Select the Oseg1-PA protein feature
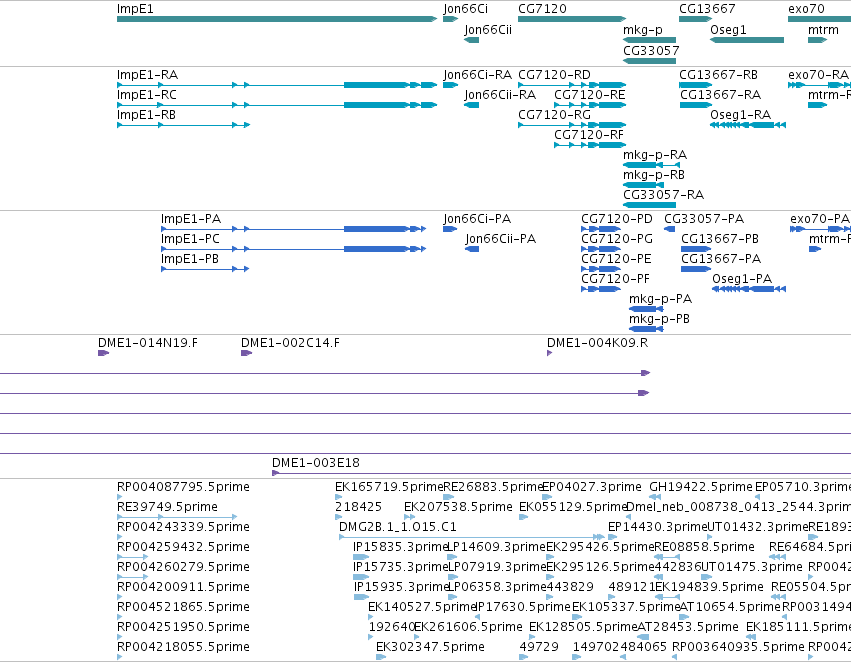The height and width of the screenshot is (662, 851). 749,289
